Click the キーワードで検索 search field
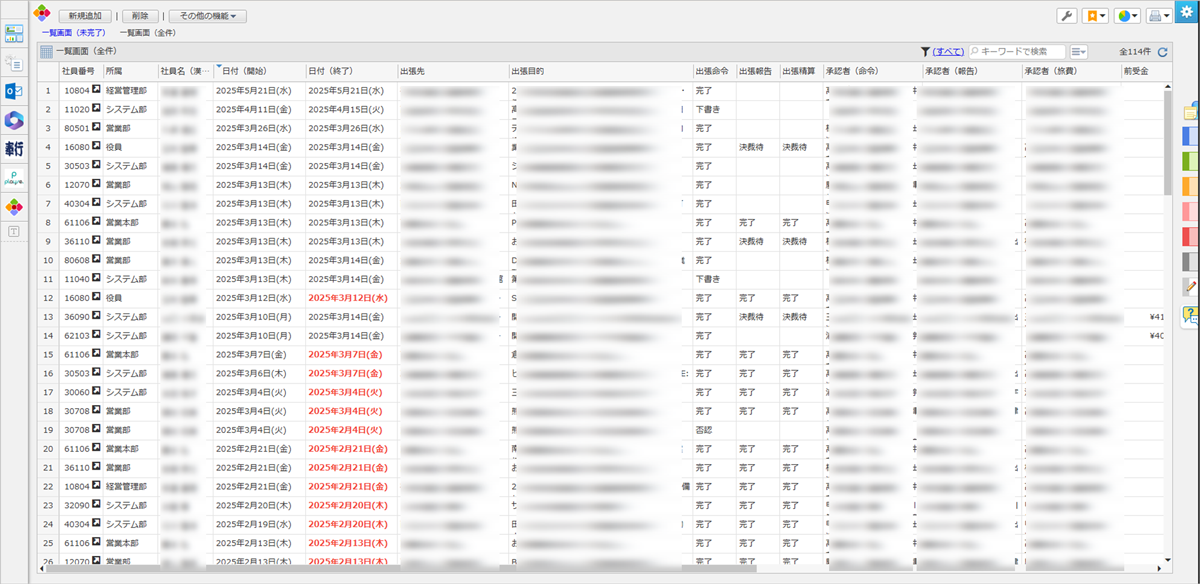The width and height of the screenshot is (1200, 584). [x=1018, y=51]
